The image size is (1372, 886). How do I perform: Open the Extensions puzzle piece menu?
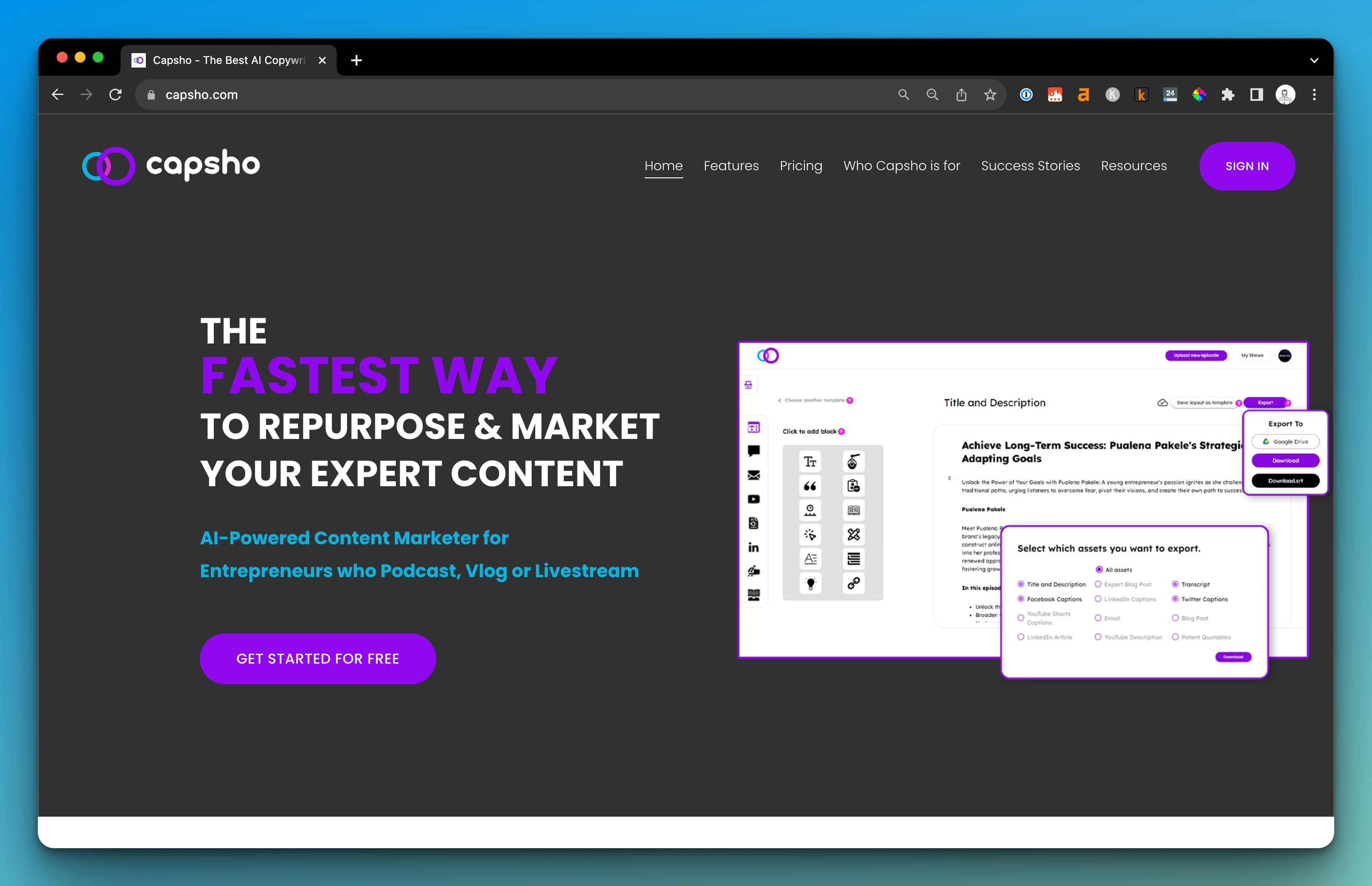(x=1228, y=95)
